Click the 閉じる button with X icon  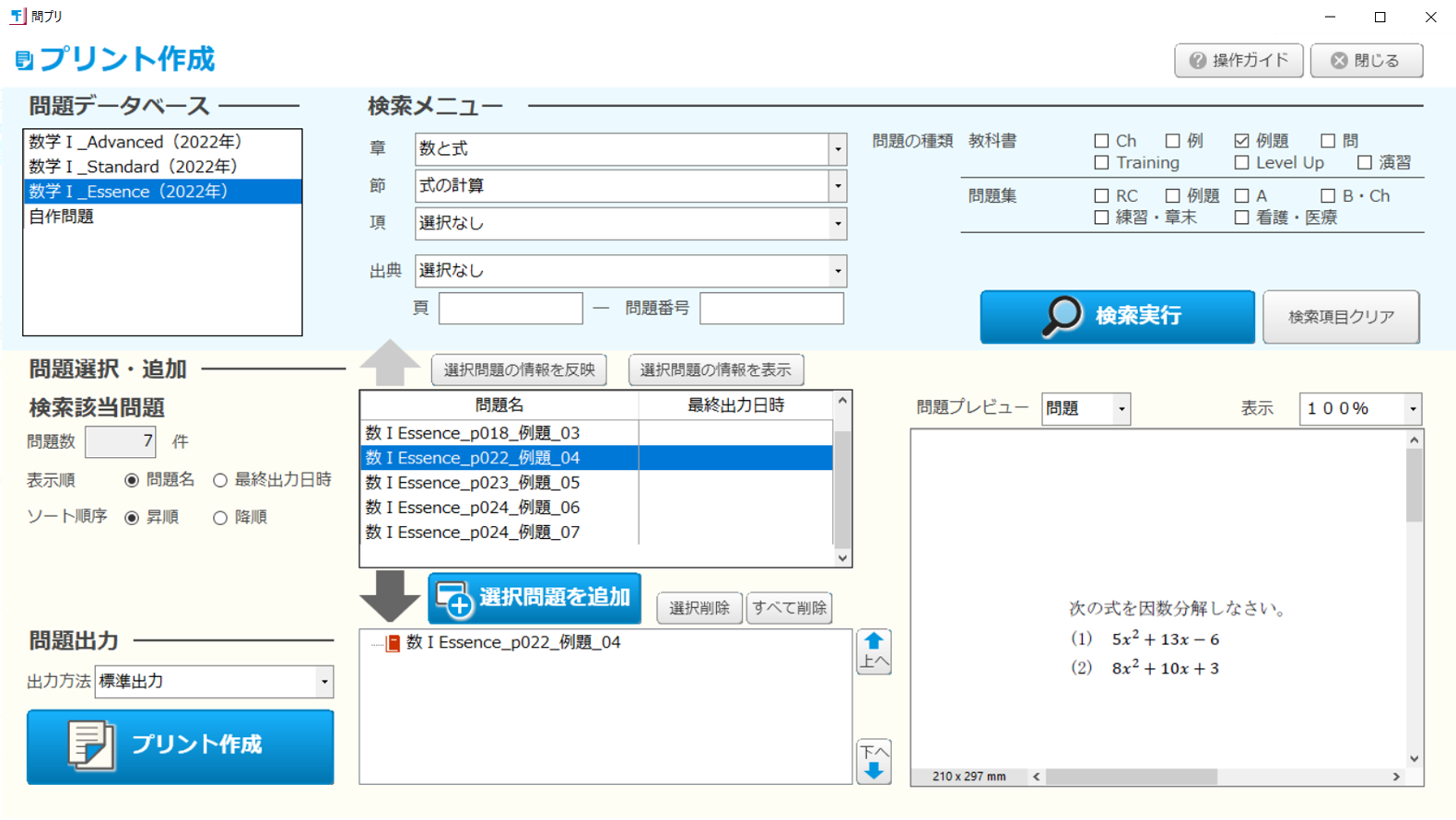(1366, 61)
